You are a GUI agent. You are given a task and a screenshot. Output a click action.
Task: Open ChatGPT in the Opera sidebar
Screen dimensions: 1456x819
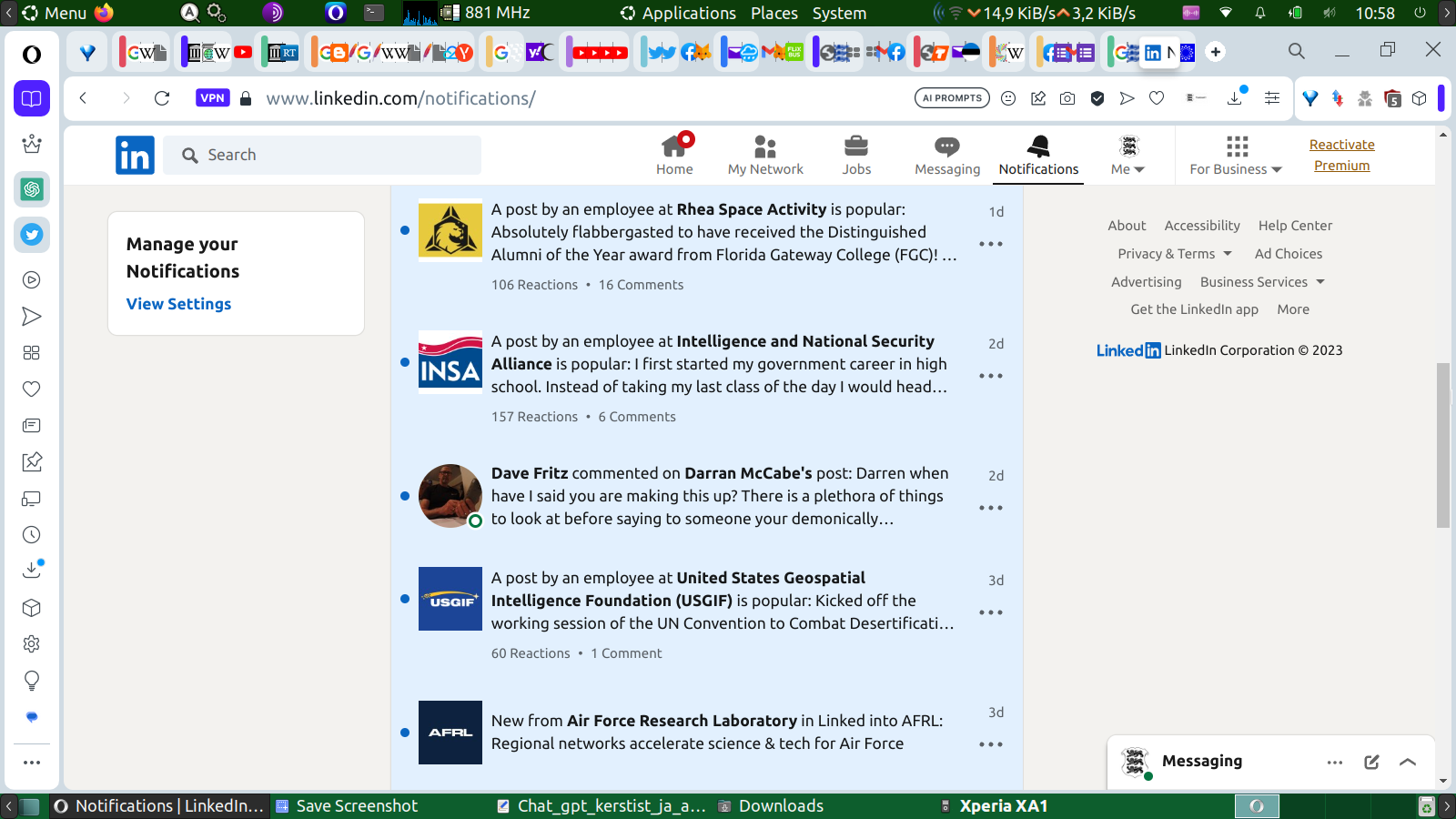click(32, 189)
